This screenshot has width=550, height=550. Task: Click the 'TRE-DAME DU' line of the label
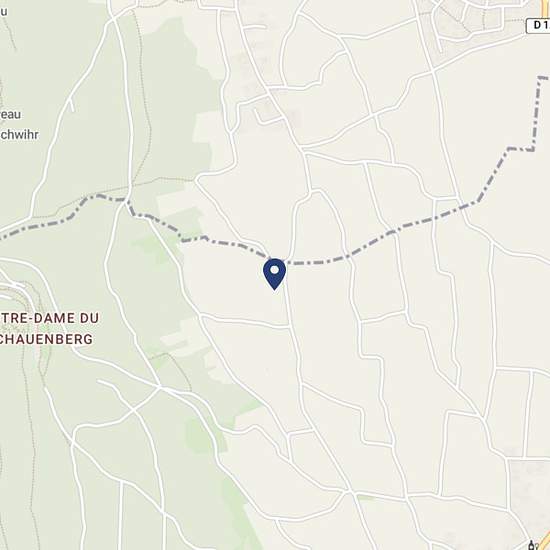pos(49,318)
